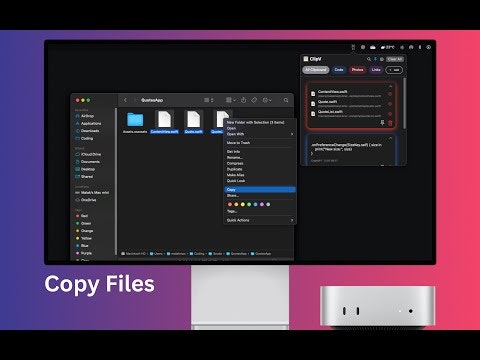Remove ContentView.swift with its red circle icon

(390, 94)
